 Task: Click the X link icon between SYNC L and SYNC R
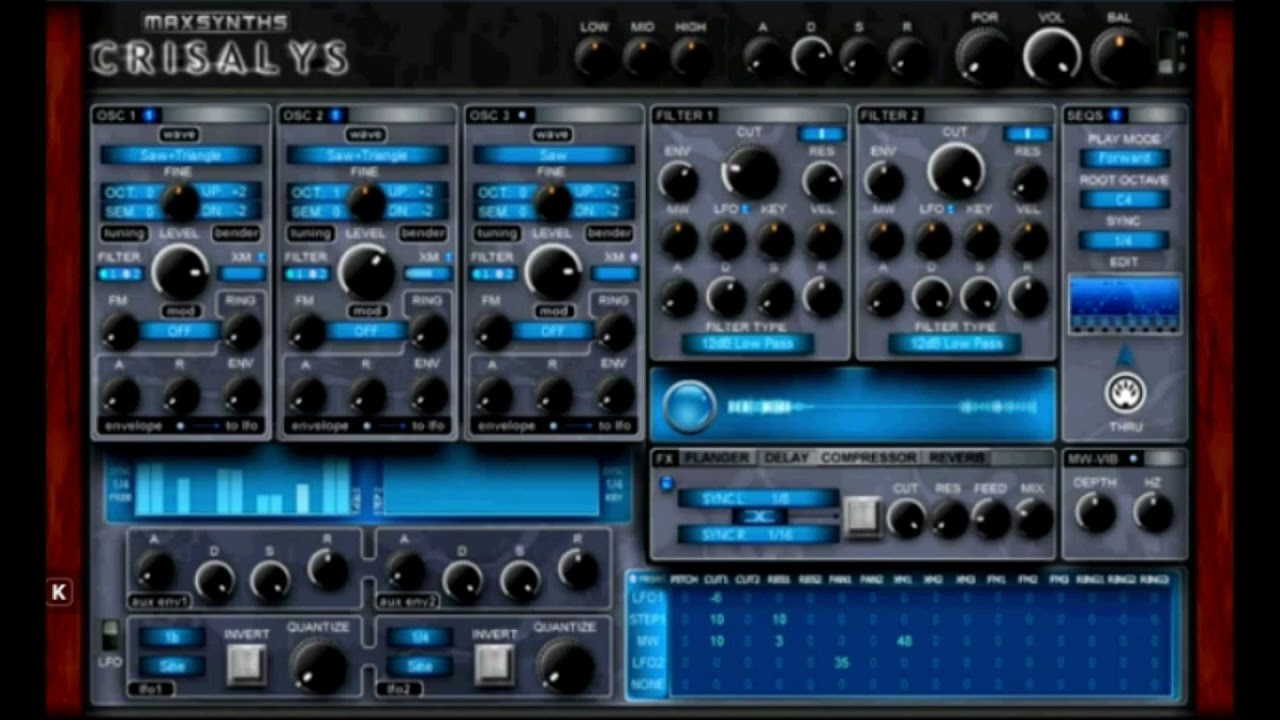coord(758,516)
